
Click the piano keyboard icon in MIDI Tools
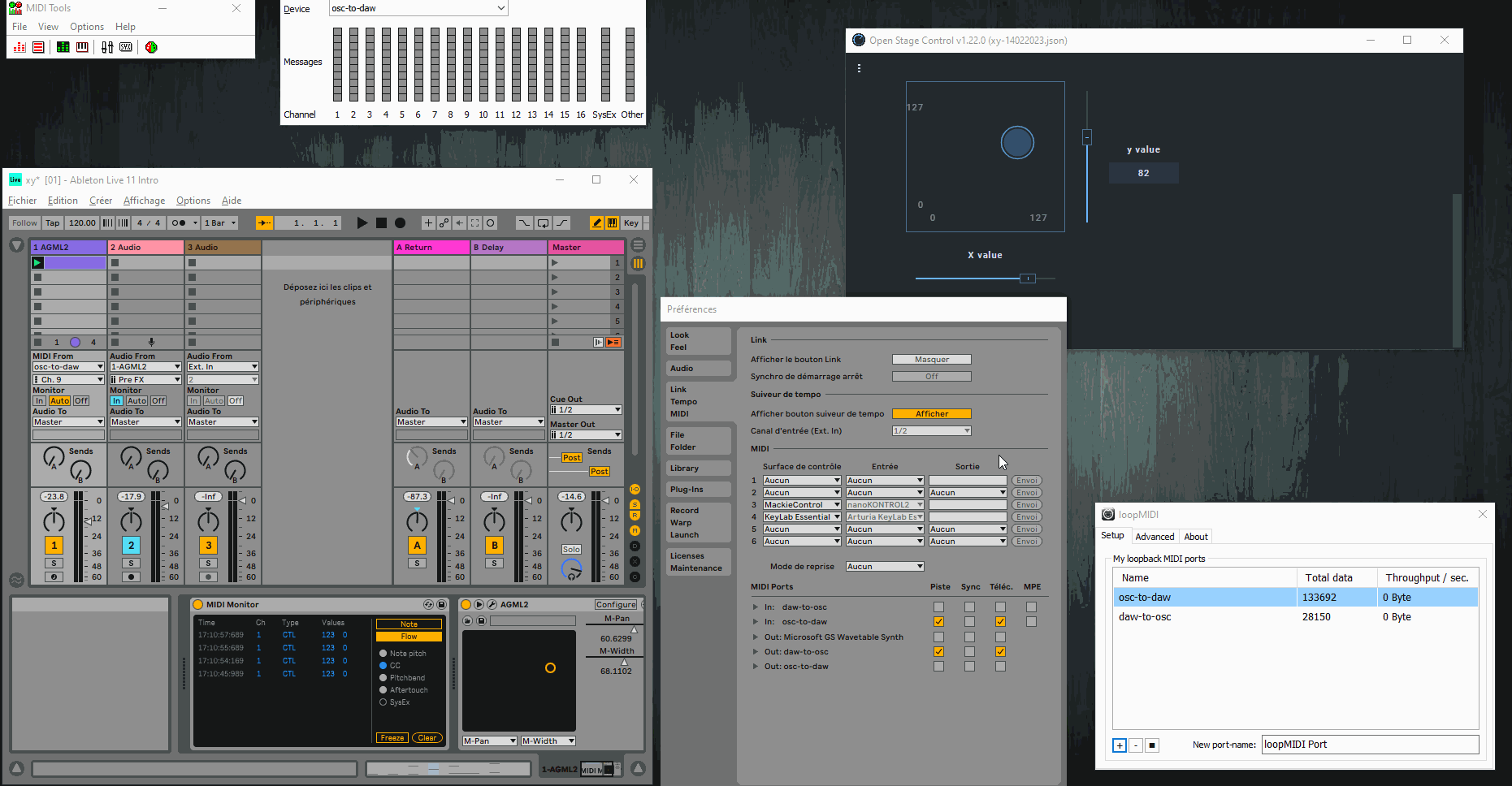coord(82,47)
